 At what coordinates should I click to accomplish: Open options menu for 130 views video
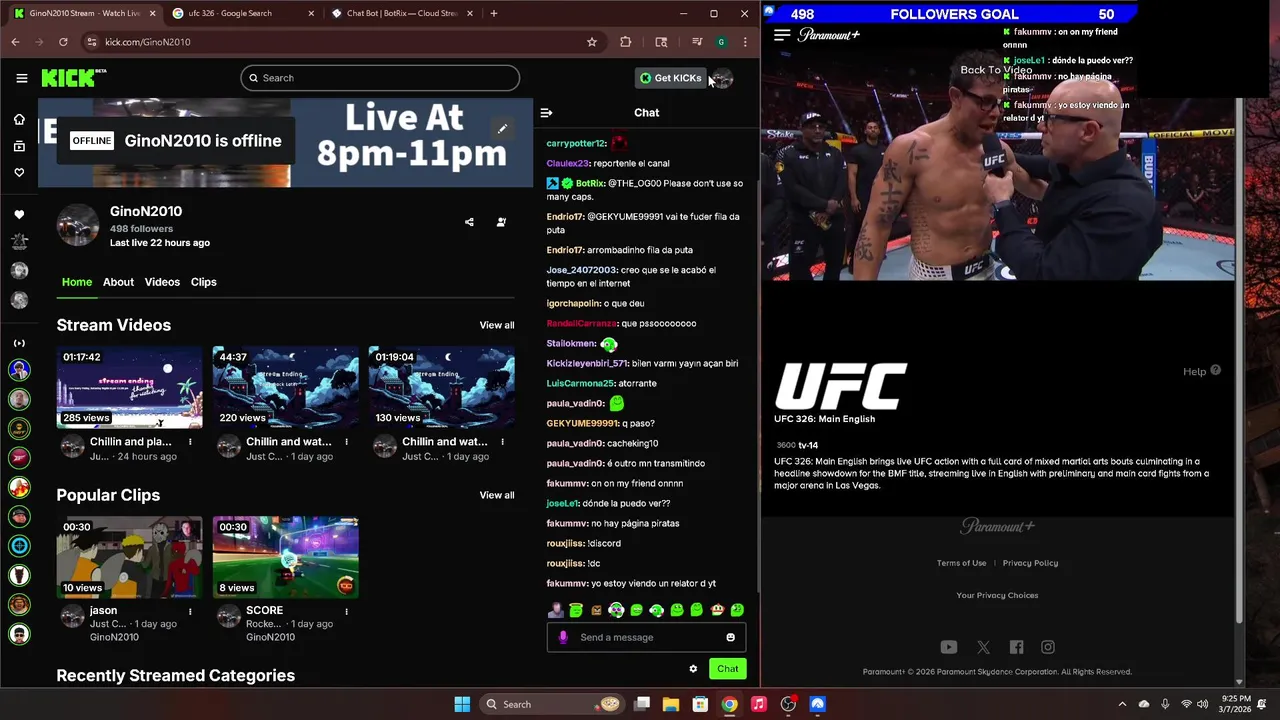tap(502, 441)
